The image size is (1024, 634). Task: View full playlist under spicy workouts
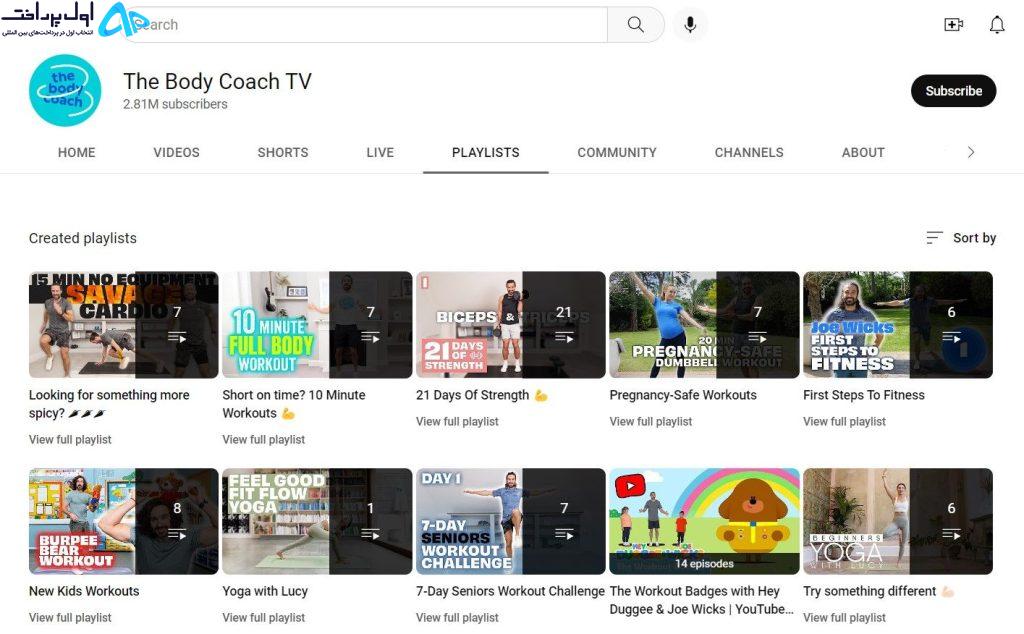coord(70,439)
